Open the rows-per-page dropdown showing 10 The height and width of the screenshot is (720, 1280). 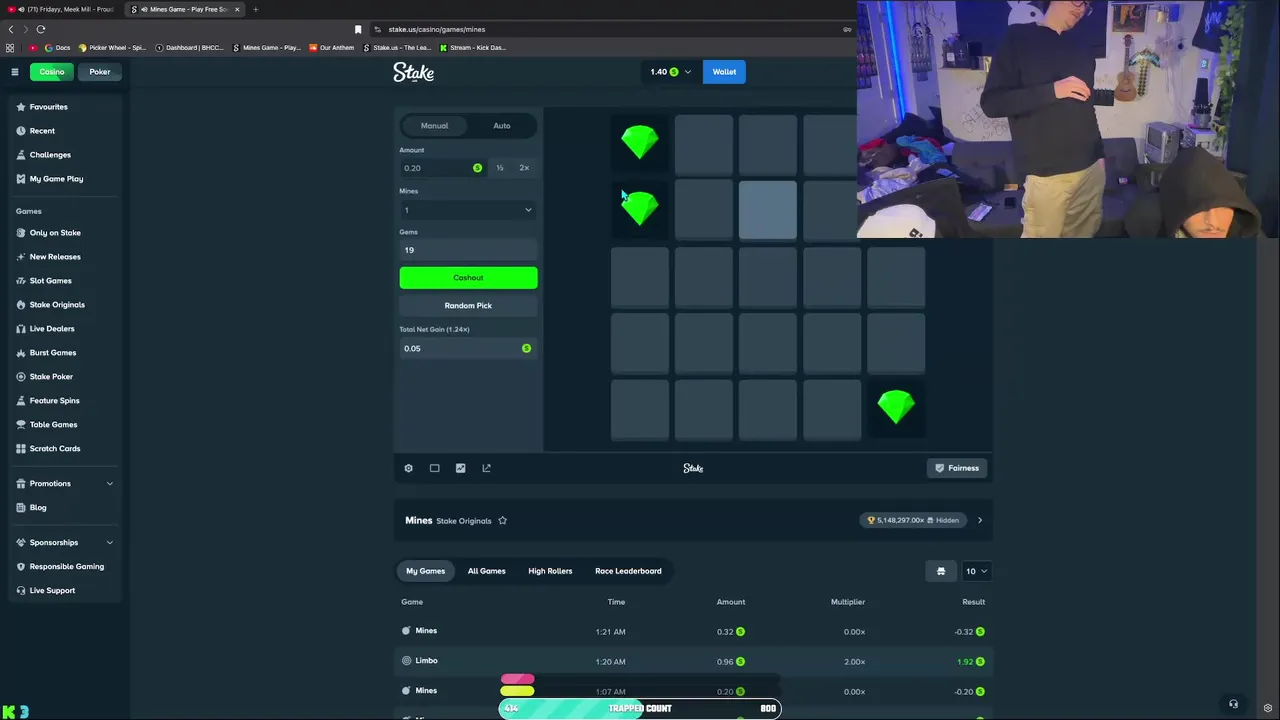click(x=975, y=571)
